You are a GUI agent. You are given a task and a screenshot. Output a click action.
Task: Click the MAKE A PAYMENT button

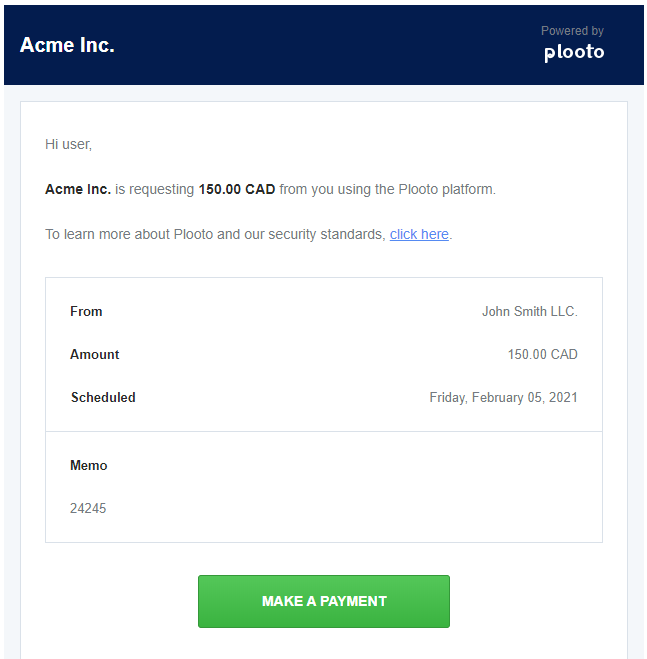[324, 601]
